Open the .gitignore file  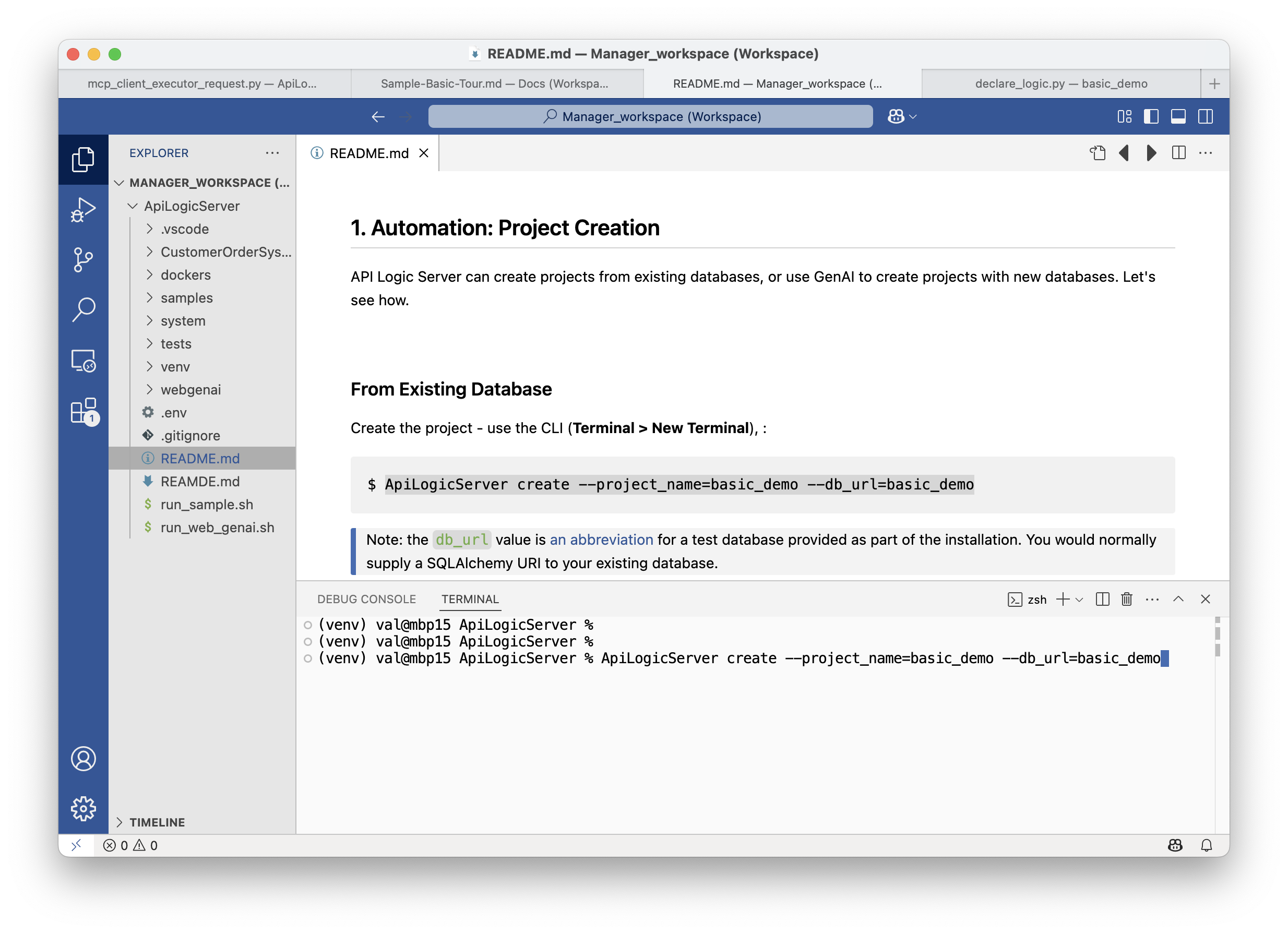coord(202,436)
